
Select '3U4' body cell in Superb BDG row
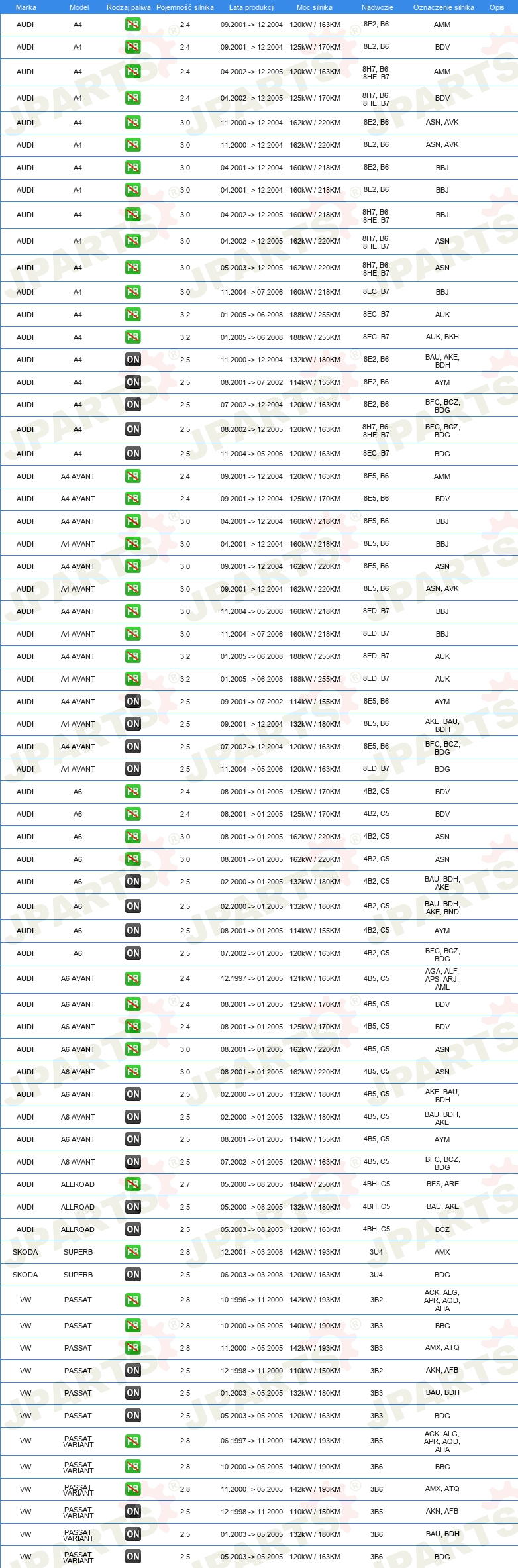click(376, 1275)
